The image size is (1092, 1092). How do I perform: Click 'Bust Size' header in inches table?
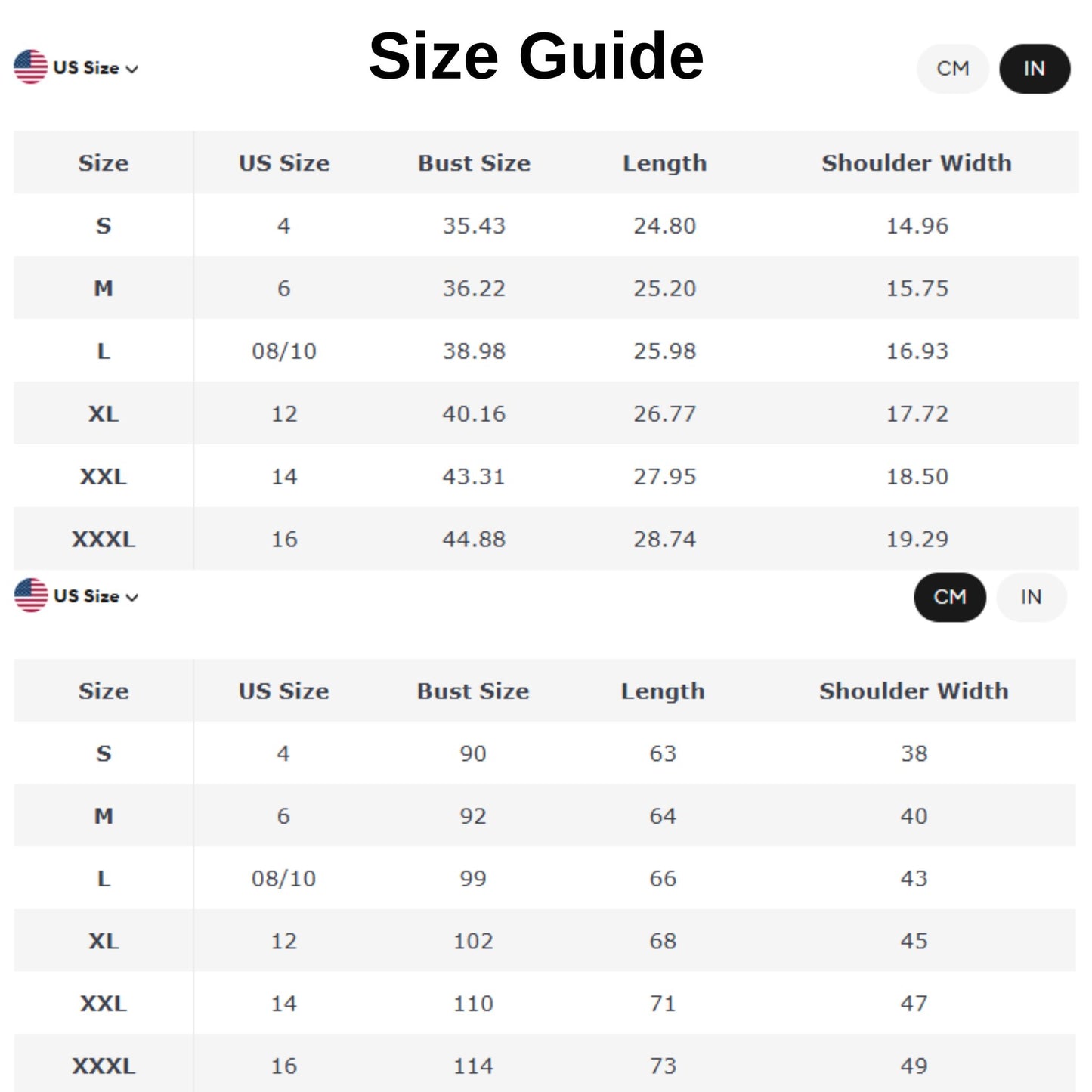click(x=474, y=163)
